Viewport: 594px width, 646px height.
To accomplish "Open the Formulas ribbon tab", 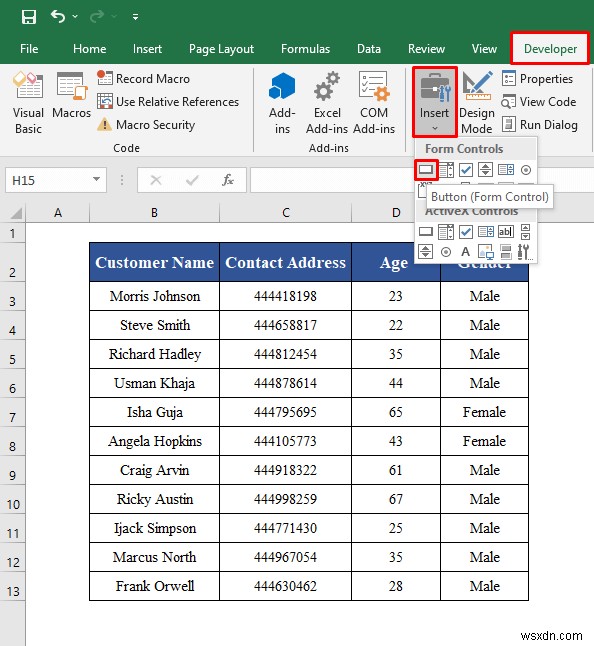I will click(x=305, y=49).
